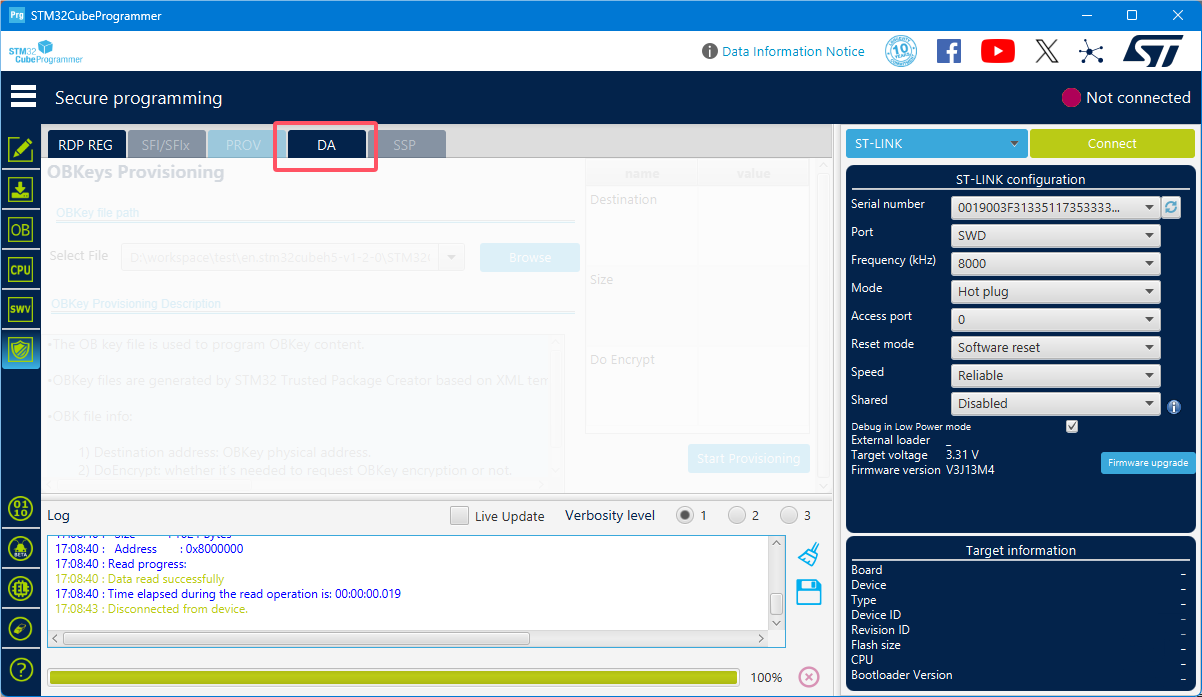
Task: Expand the Access port dropdown
Action: coord(1054,320)
